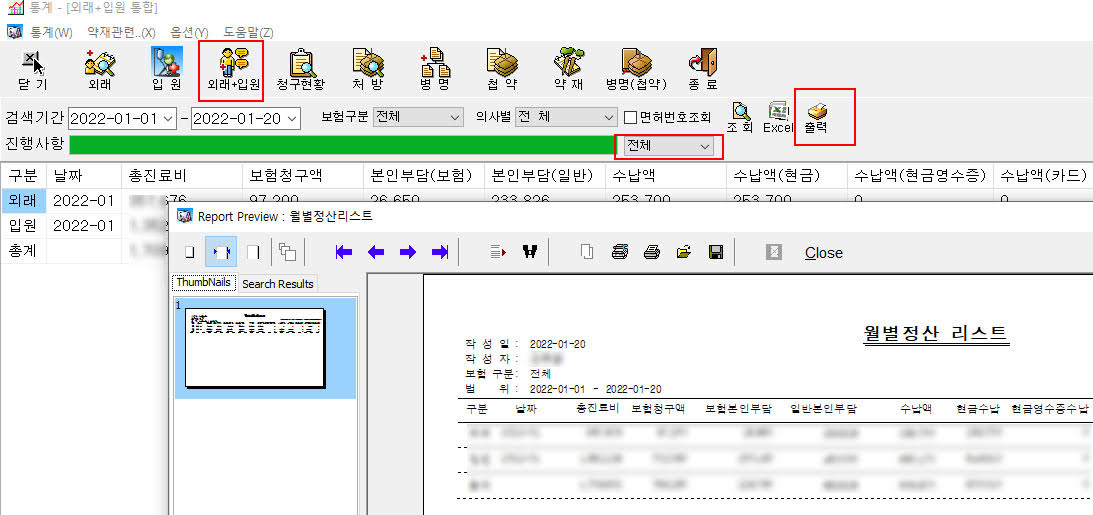Open the 처방 prescription statistics

click(x=367, y=68)
